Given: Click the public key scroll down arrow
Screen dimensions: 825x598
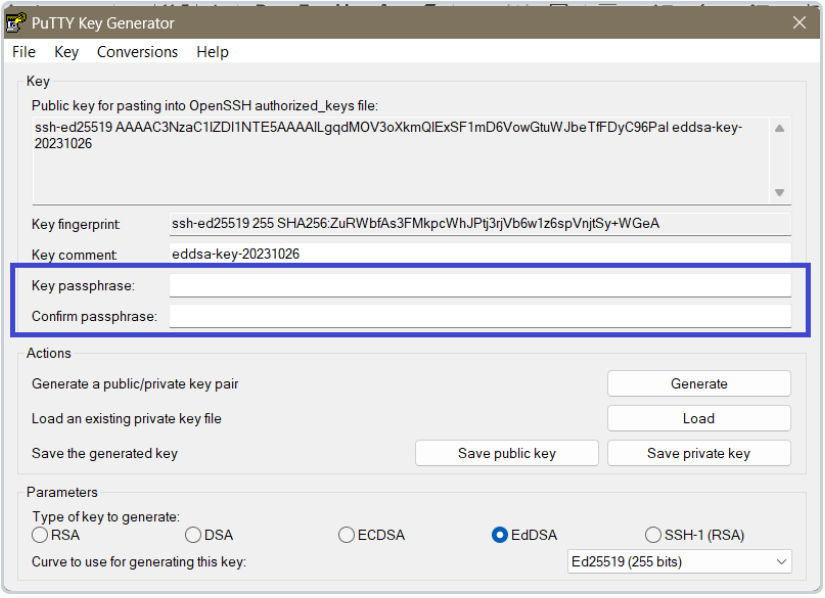Looking at the screenshot, I should pos(780,192).
